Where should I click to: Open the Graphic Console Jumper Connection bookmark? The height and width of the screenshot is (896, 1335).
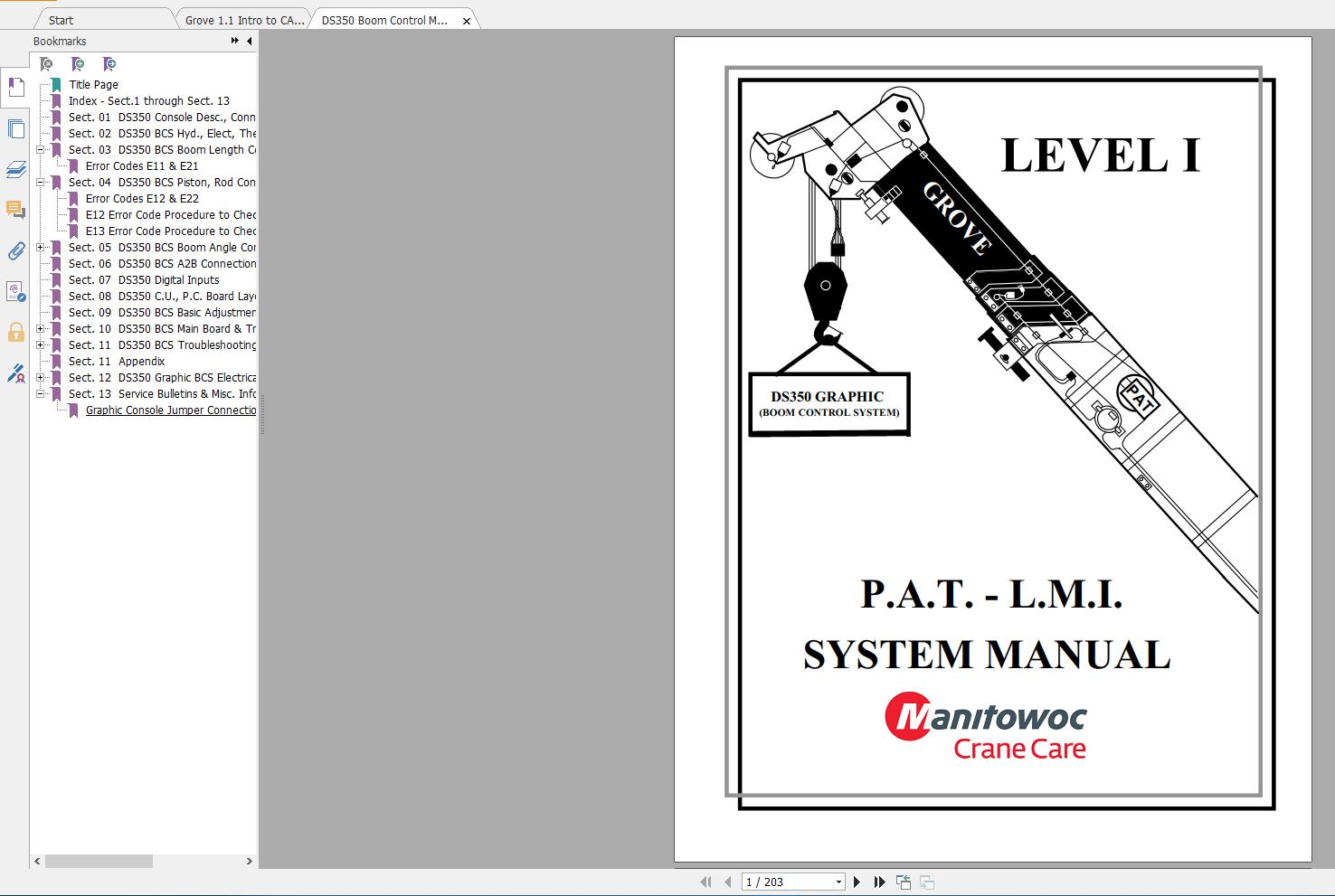(171, 410)
